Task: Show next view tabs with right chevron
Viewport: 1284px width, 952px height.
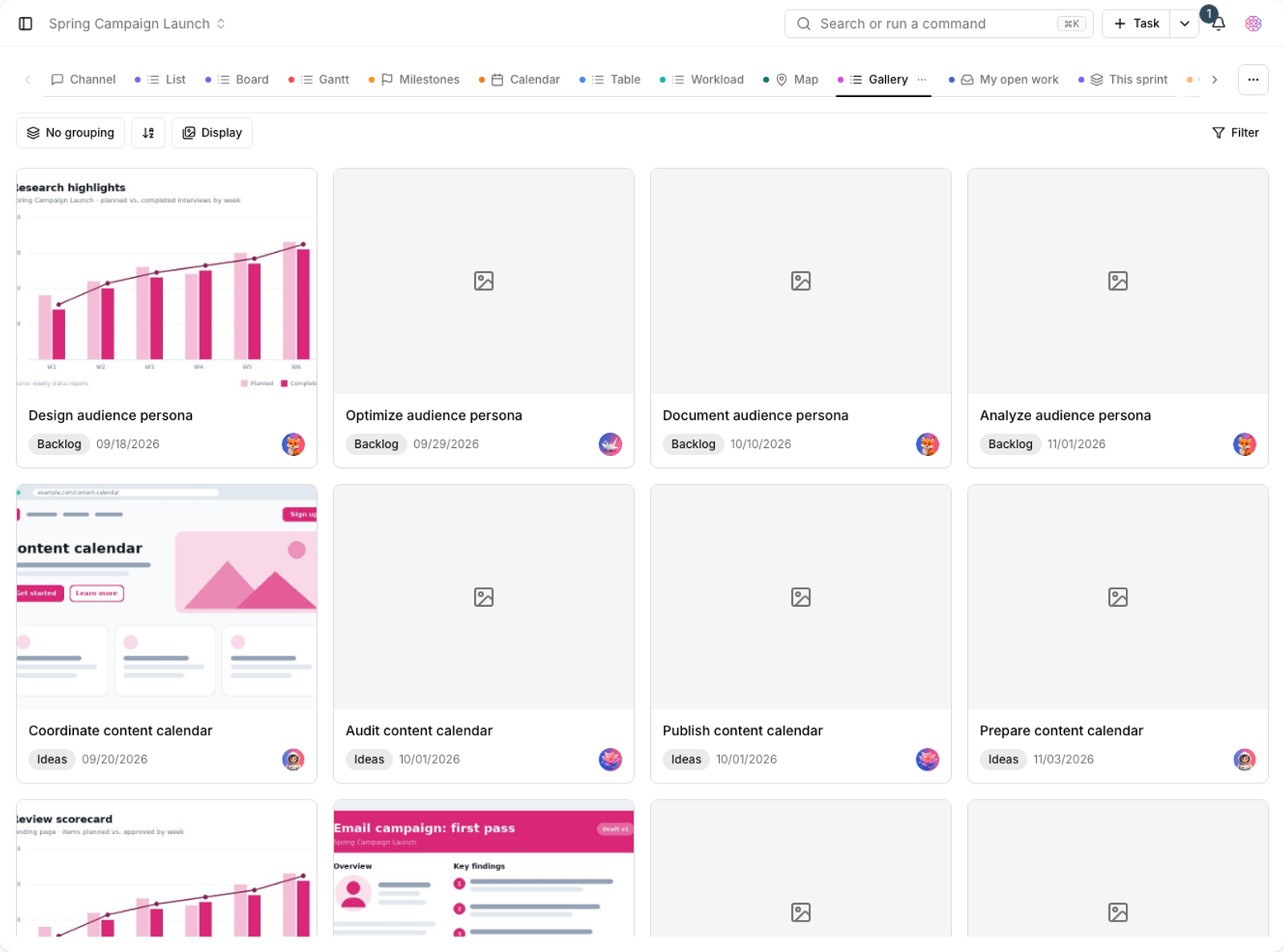Action: tap(1214, 79)
